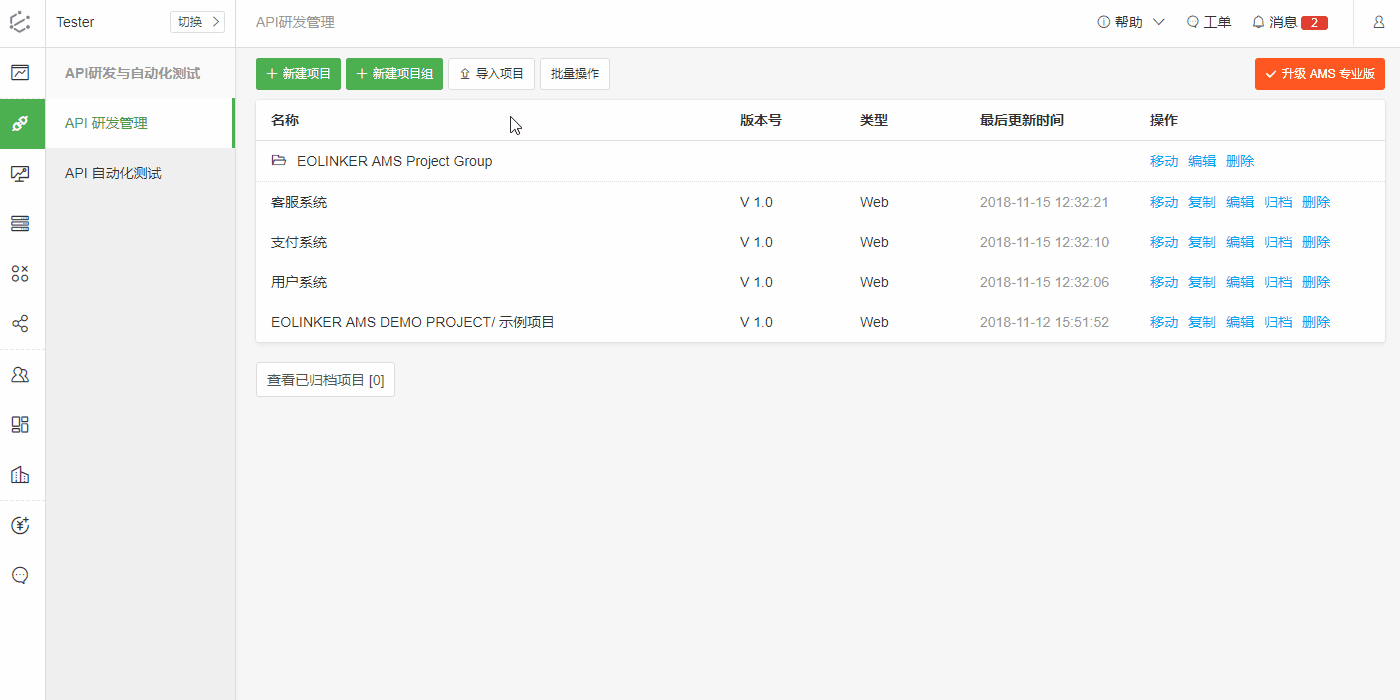
Task: Click 编辑 for EOLINKER AMS Project Group
Action: coord(1202,161)
